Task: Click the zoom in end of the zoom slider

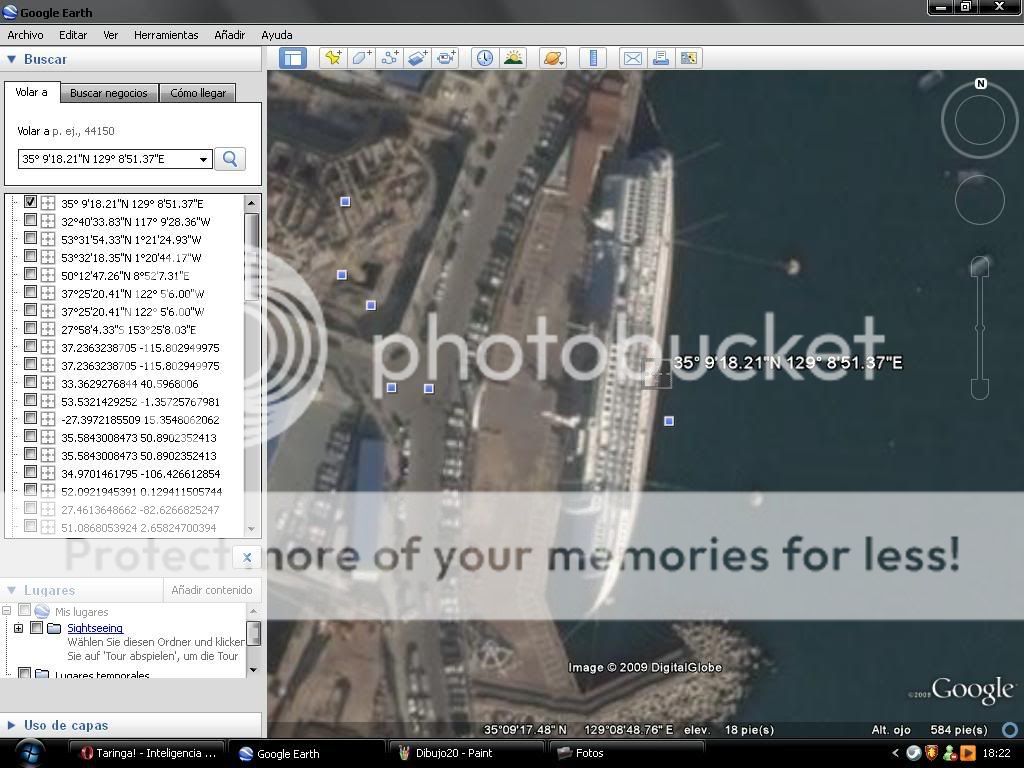Action: coord(980,266)
